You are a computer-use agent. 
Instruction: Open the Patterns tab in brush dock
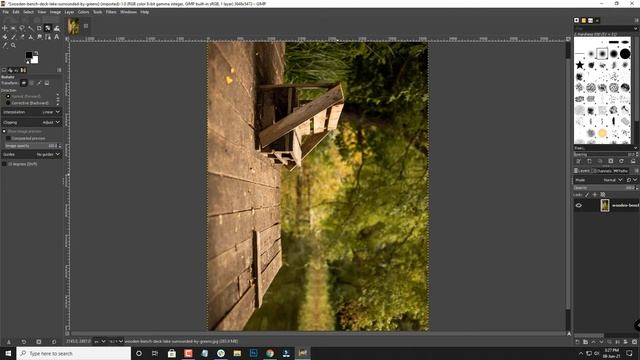tap(584, 20)
